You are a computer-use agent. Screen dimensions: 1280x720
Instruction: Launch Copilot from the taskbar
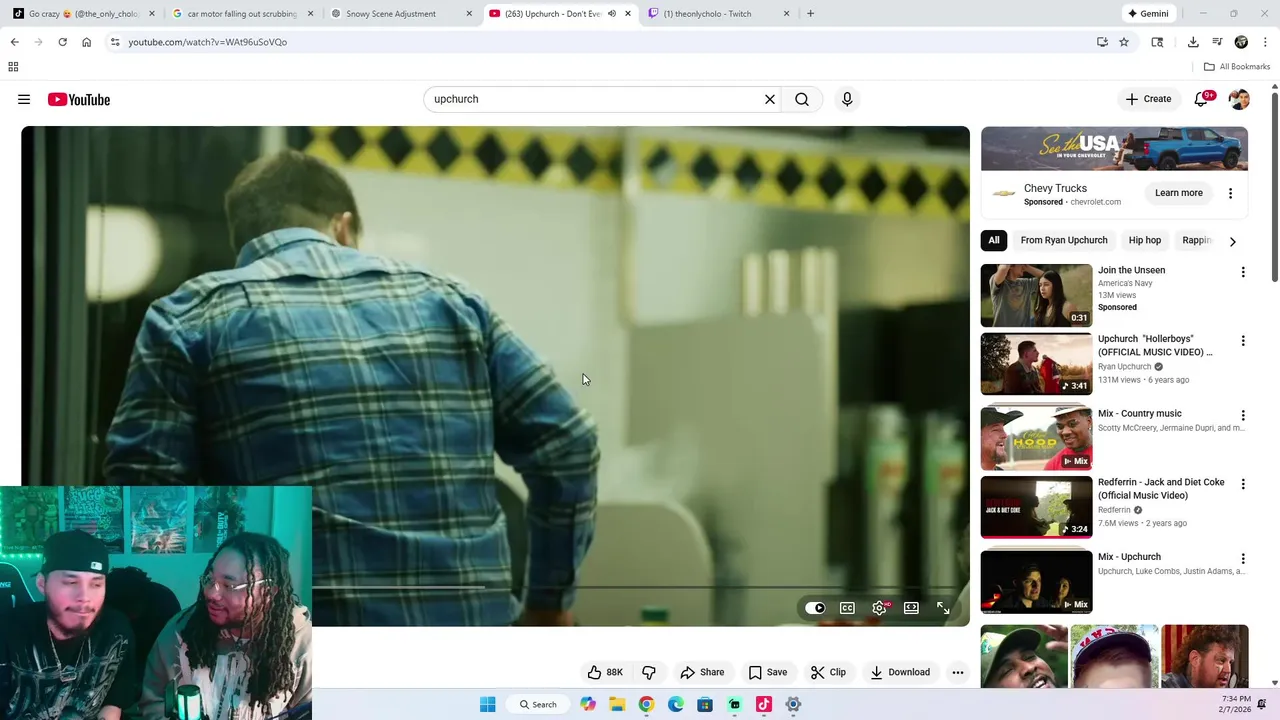pos(588,704)
